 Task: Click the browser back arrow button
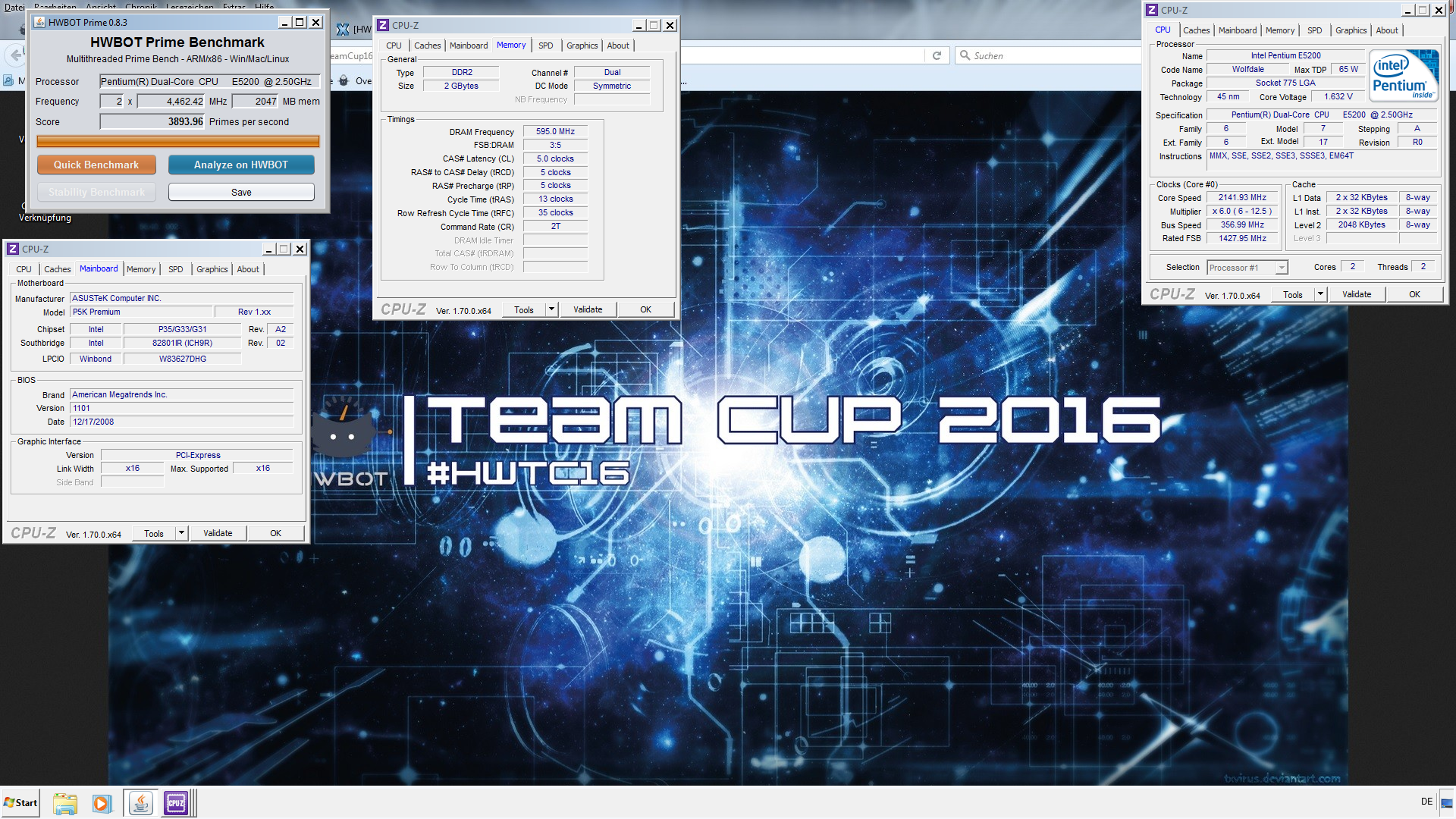click(14, 55)
